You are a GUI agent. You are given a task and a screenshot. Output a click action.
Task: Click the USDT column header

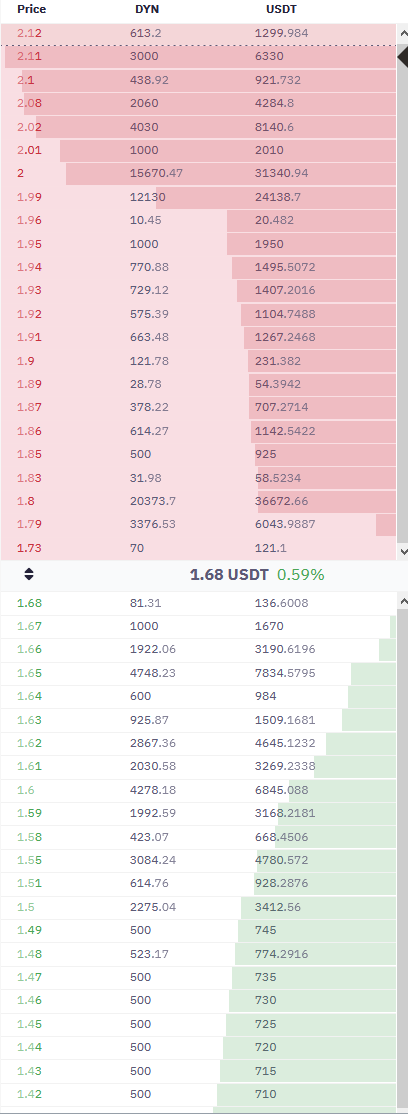click(x=269, y=10)
